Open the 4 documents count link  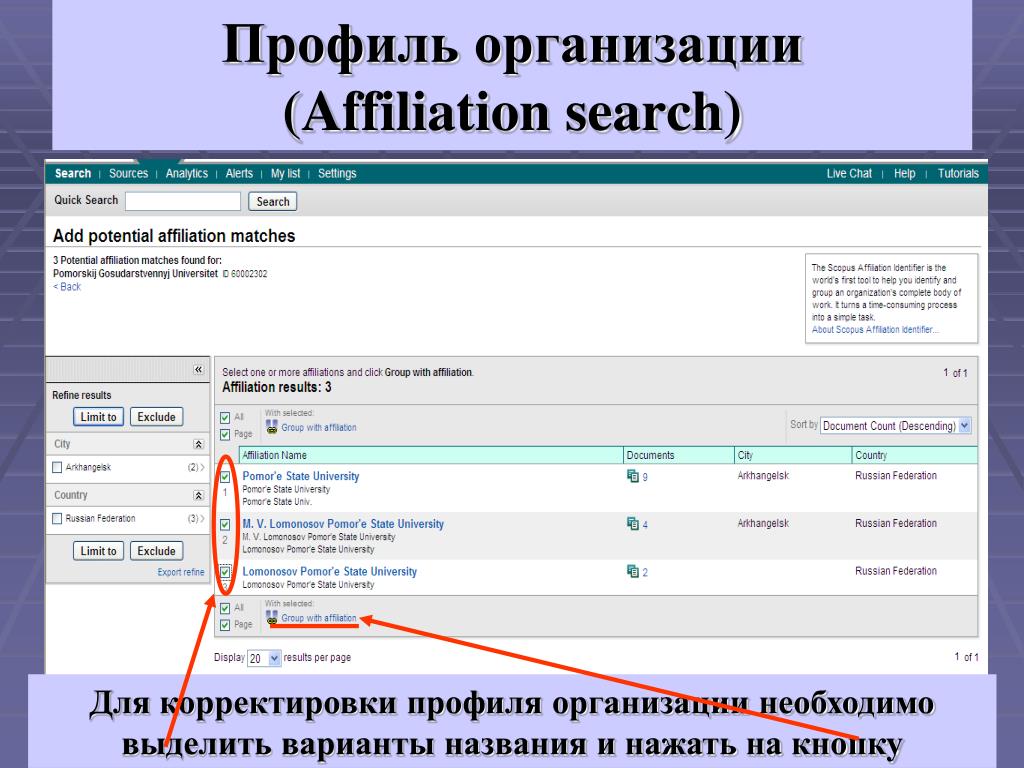coord(645,525)
